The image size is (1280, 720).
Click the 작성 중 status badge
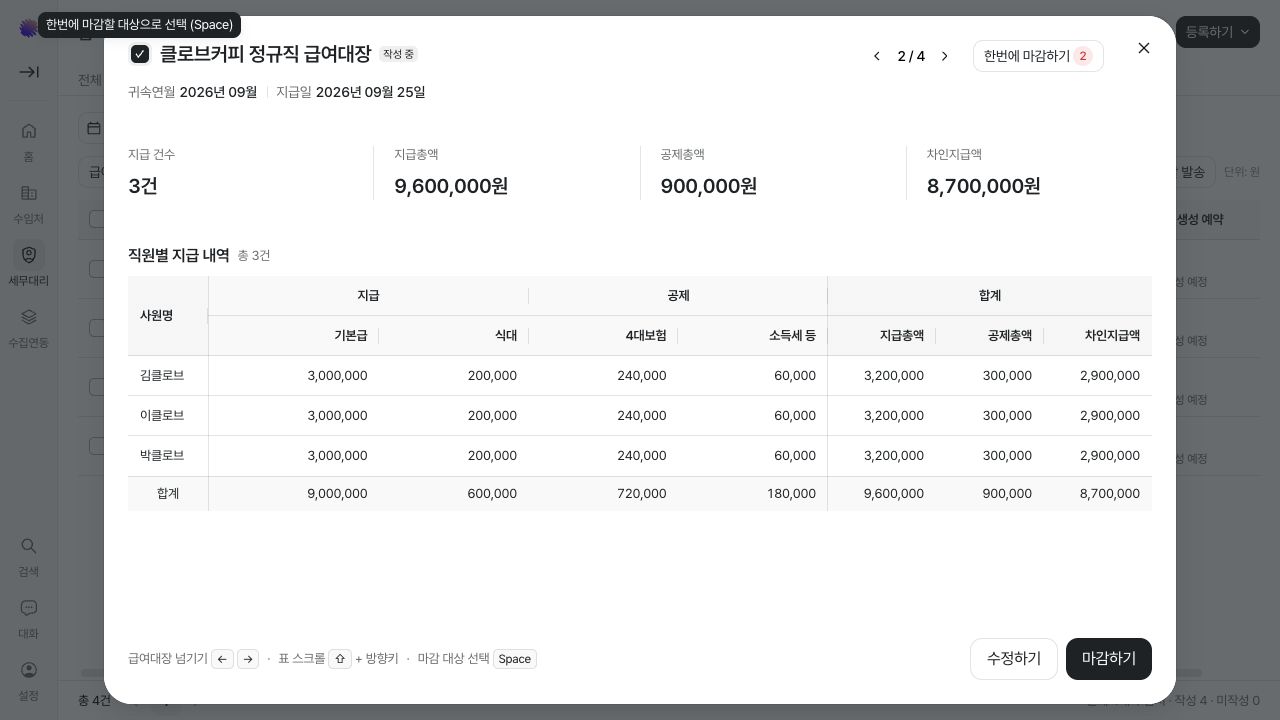pos(398,54)
